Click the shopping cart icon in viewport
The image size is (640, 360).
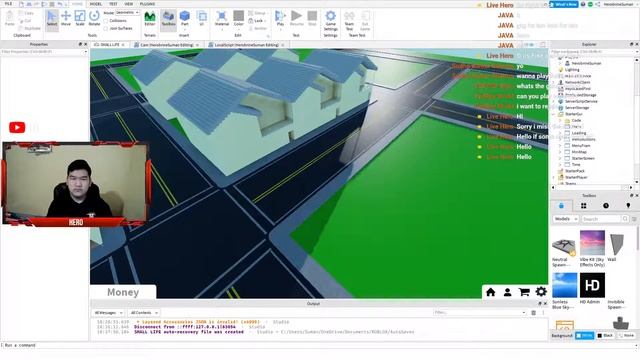[524, 292]
